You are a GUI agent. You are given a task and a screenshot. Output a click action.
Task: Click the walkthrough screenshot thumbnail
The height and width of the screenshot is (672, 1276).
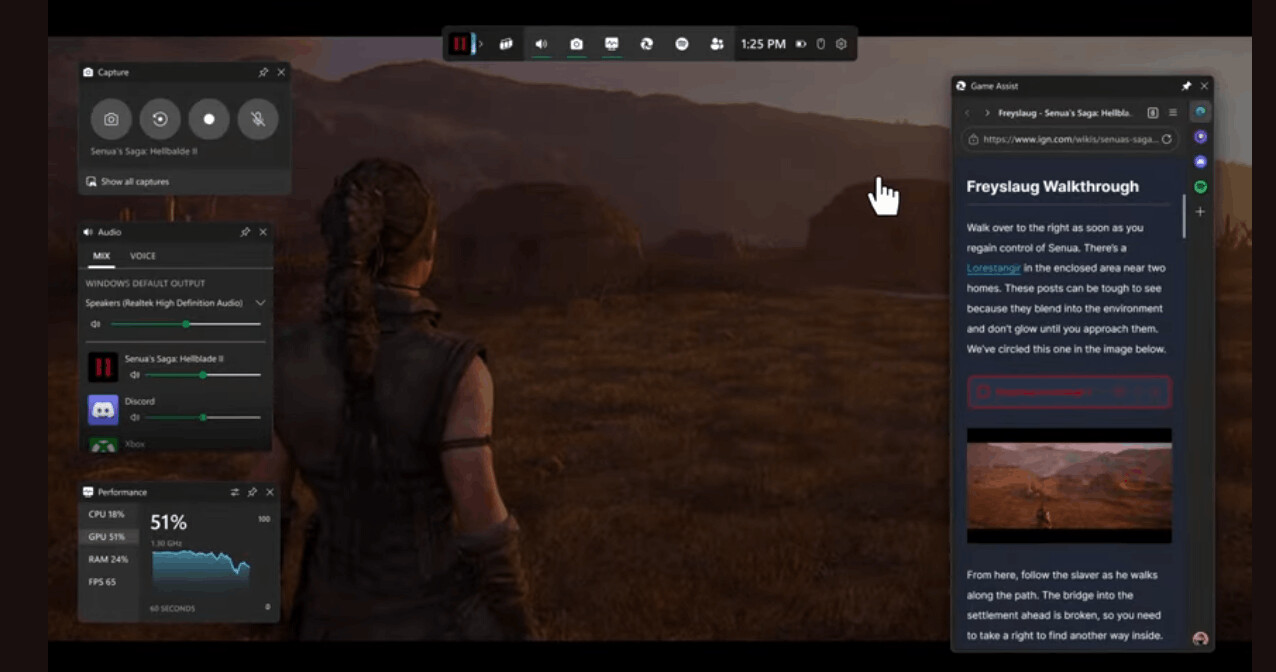1069,486
